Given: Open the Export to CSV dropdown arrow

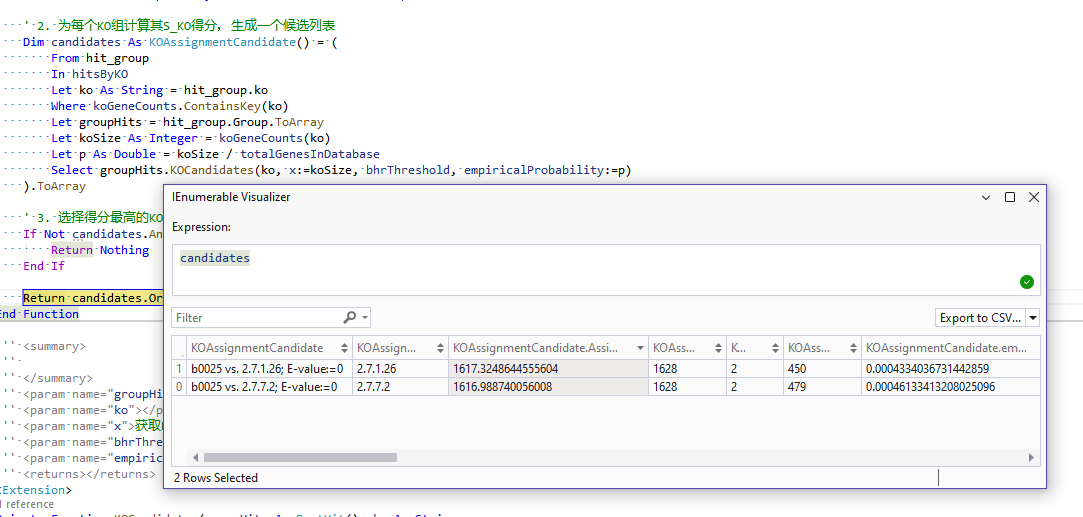Looking at the screenshot, I should pyautogui.click(x=1033, y=318).
